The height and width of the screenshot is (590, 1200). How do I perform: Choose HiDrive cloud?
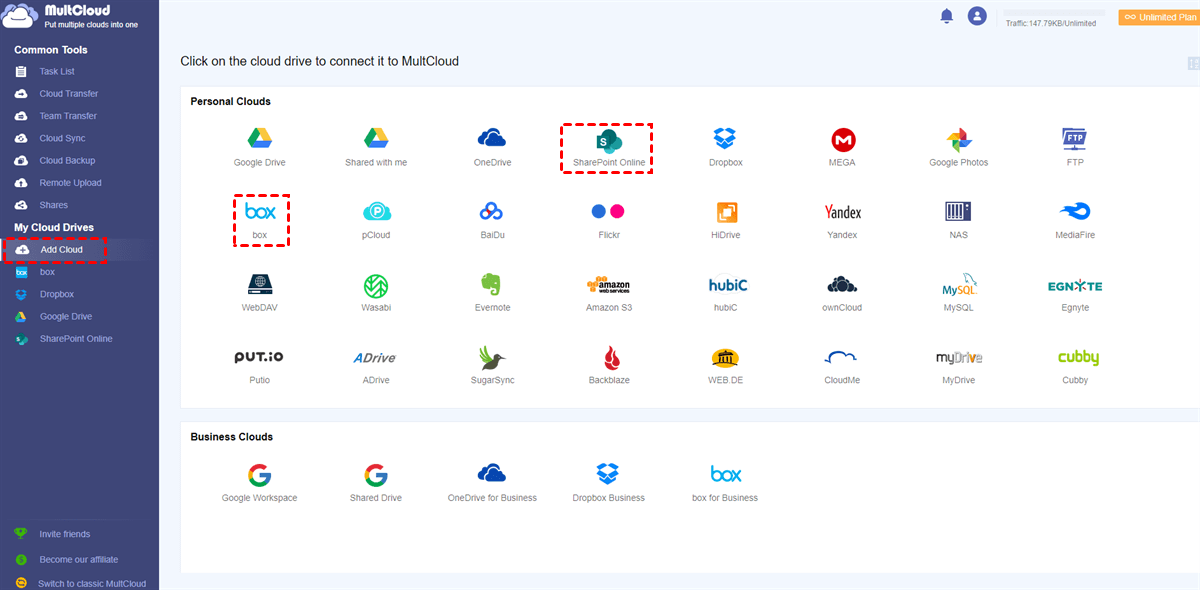coord(727,221)
